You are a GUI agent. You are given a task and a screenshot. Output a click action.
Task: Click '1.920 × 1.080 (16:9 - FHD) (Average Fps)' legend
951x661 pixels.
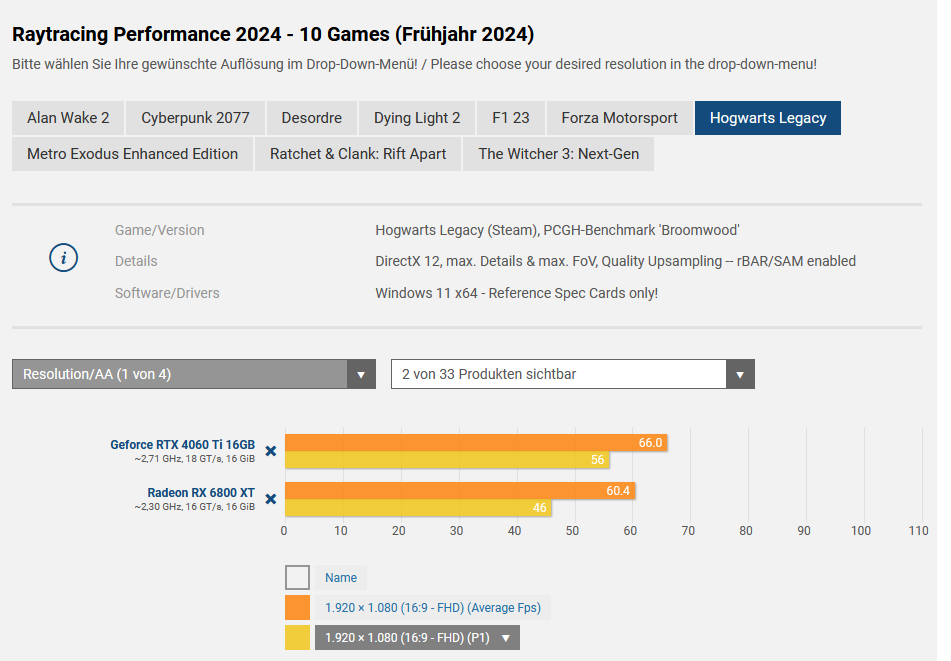pos(433,608)
